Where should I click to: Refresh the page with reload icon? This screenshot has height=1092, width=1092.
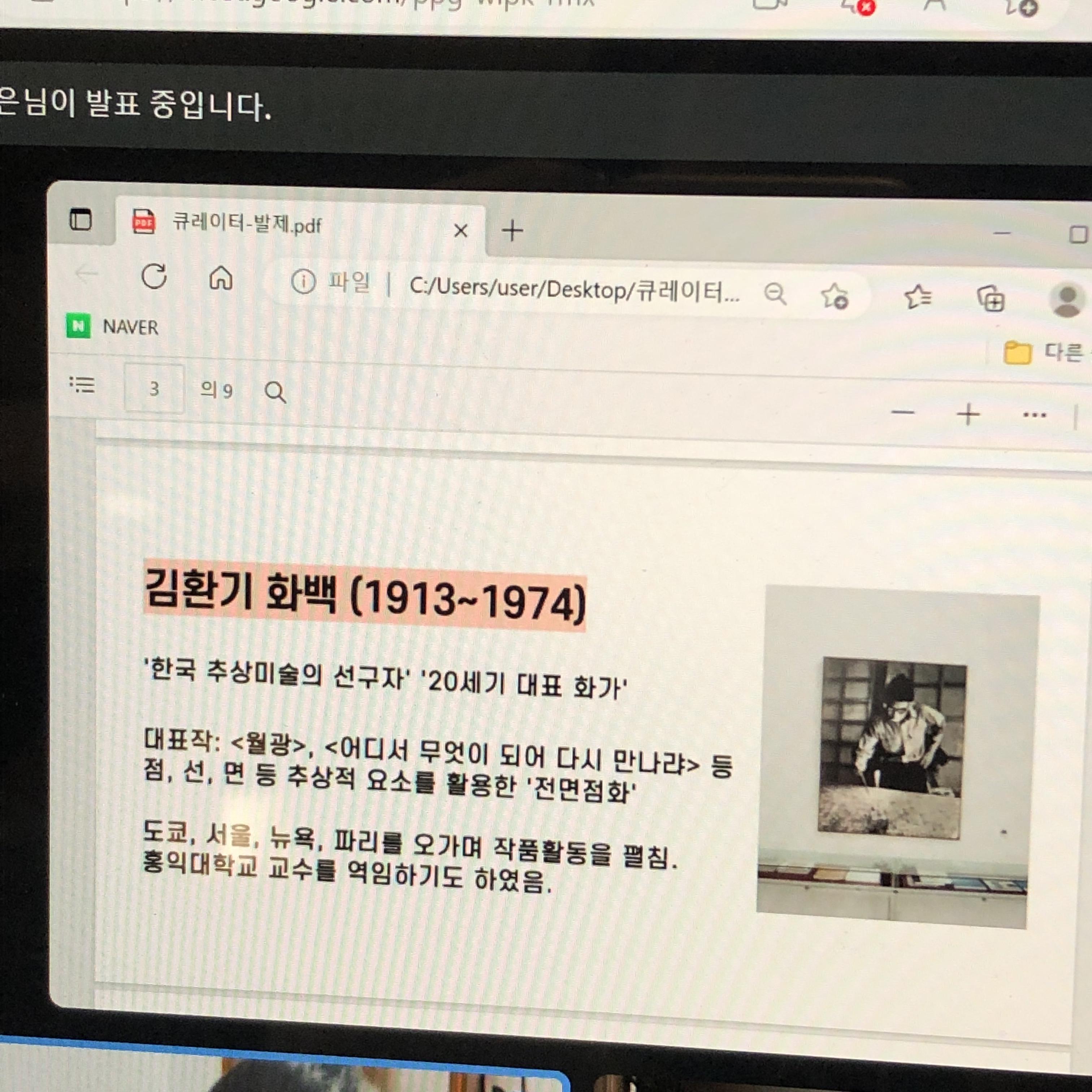[154, 276]
